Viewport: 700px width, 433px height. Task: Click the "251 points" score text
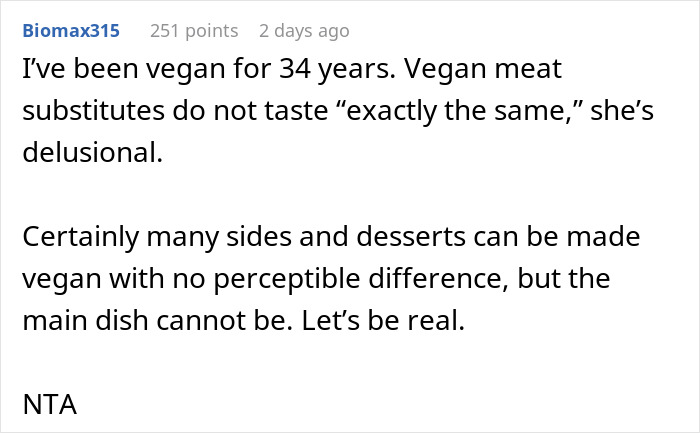click(194, 31)
